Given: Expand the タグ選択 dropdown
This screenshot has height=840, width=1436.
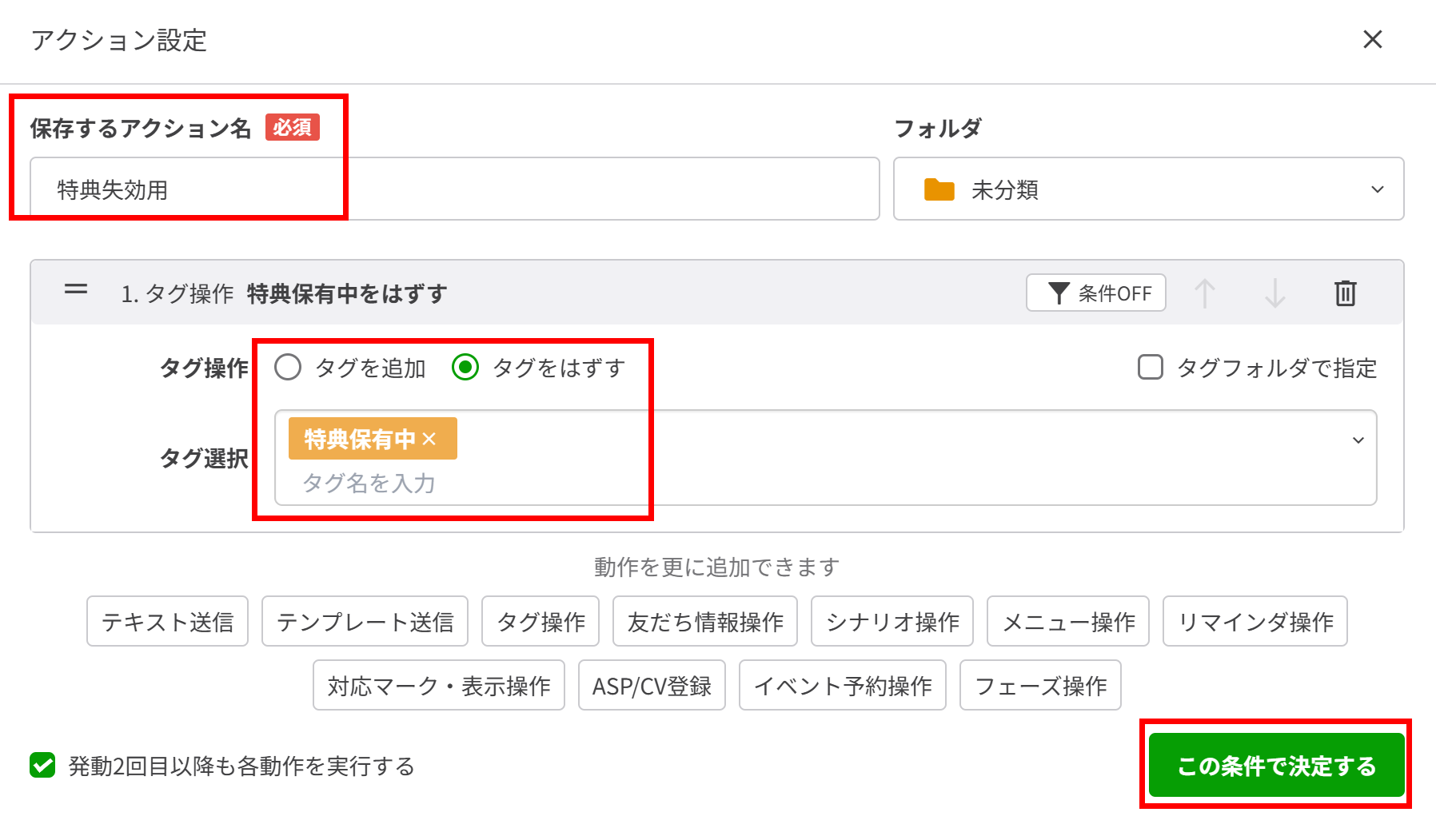Looking at the screenshot, I should [1357, 440].
